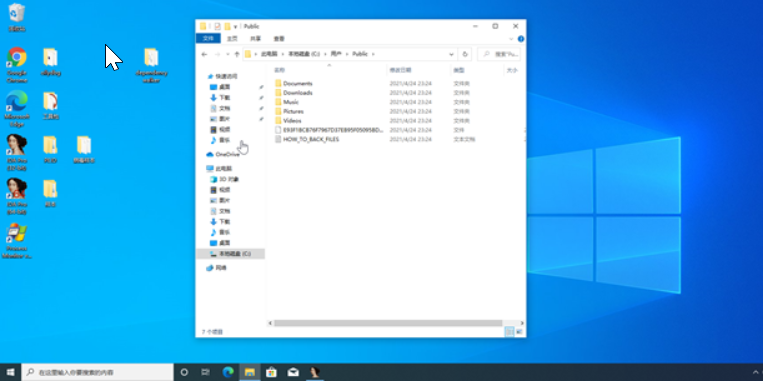This screenshot has width=763, height=381.
Task: Select Microsoft Edge desktop shortcut
Action: [17, 109]
